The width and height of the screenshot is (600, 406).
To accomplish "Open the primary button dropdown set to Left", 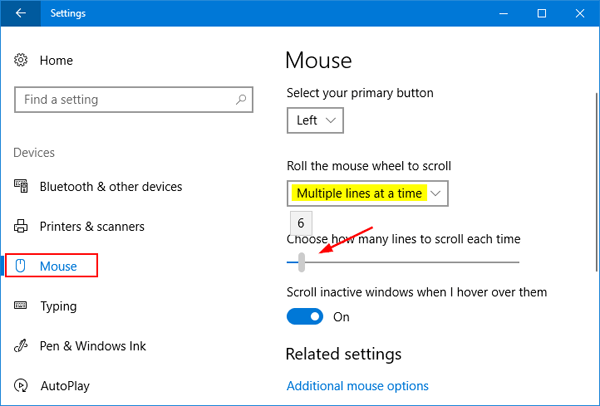I will pos(315,121).
